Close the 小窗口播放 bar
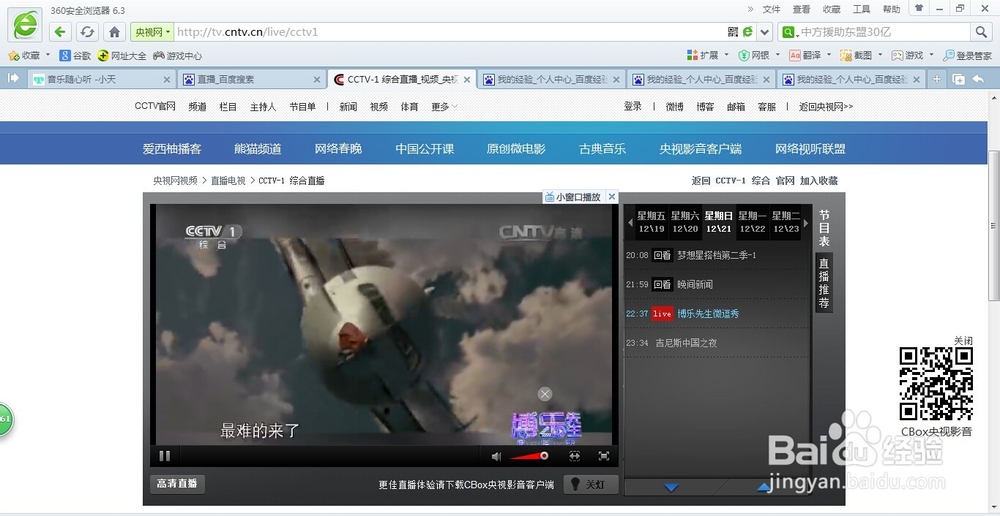The height and width of the screenshot is (516, 1000). tap(612, 197)
